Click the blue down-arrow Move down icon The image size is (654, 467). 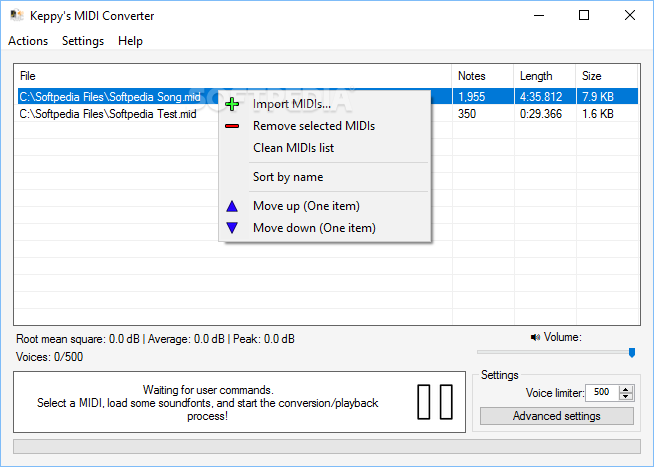pos(232,228)
